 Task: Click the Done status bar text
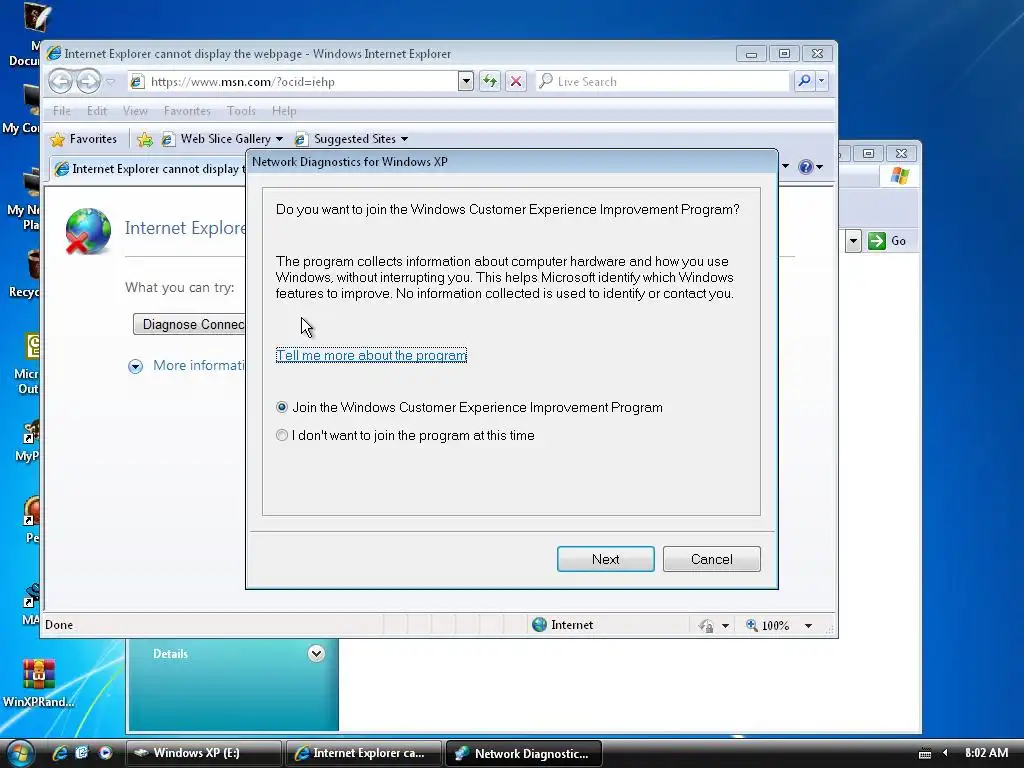tap(59, 625)
